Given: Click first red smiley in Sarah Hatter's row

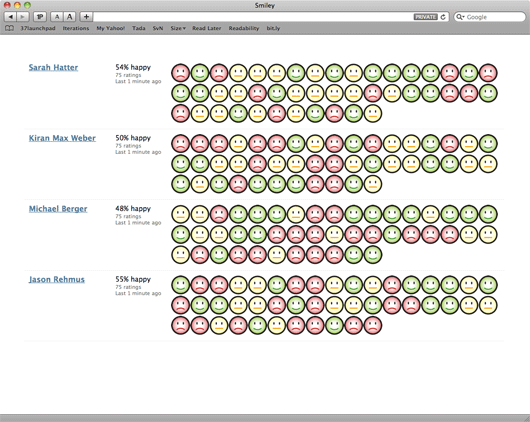Looking at the screenshot, I should 180,73.
